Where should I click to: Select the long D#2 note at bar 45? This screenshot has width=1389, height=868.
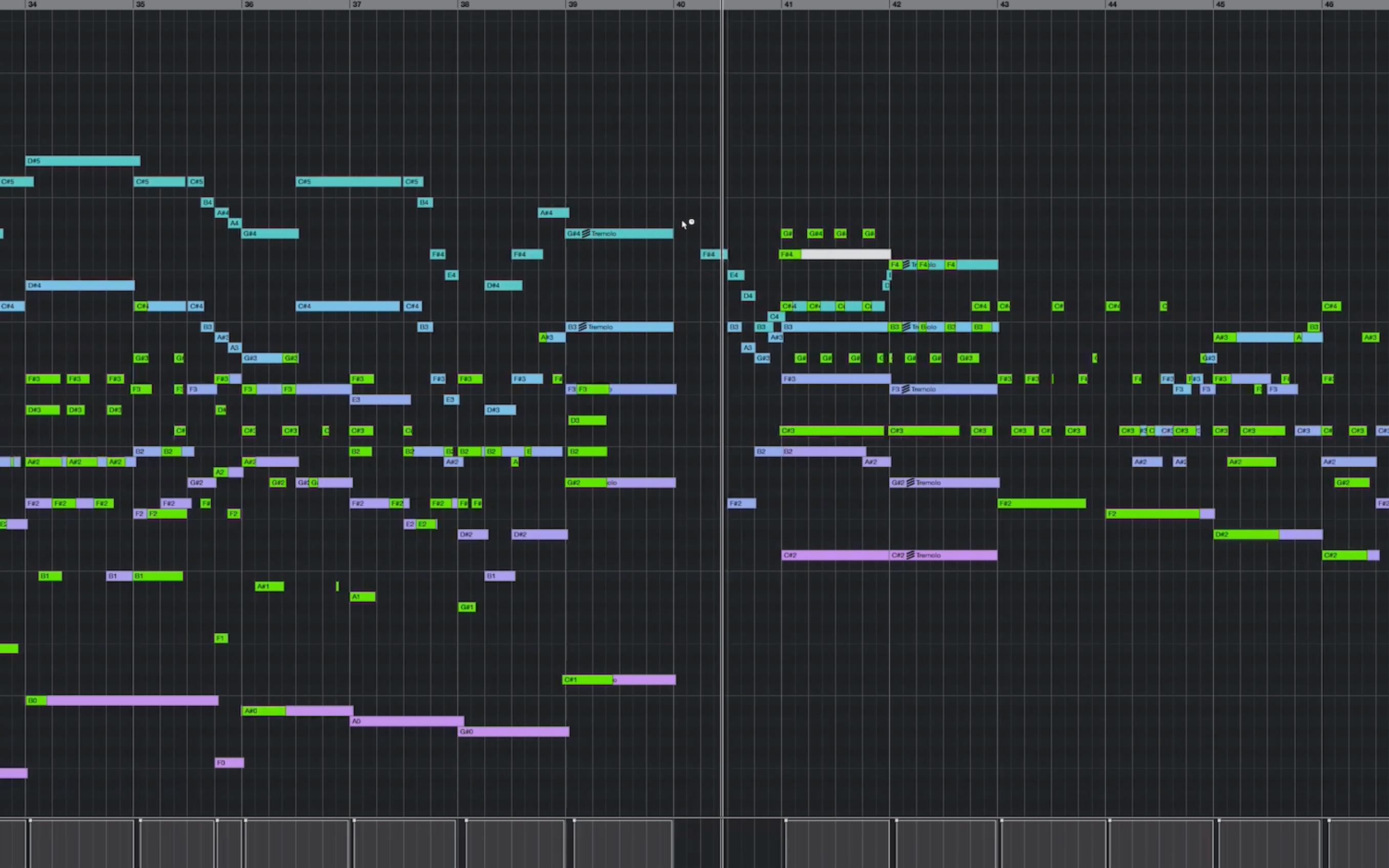point(1268,534)
